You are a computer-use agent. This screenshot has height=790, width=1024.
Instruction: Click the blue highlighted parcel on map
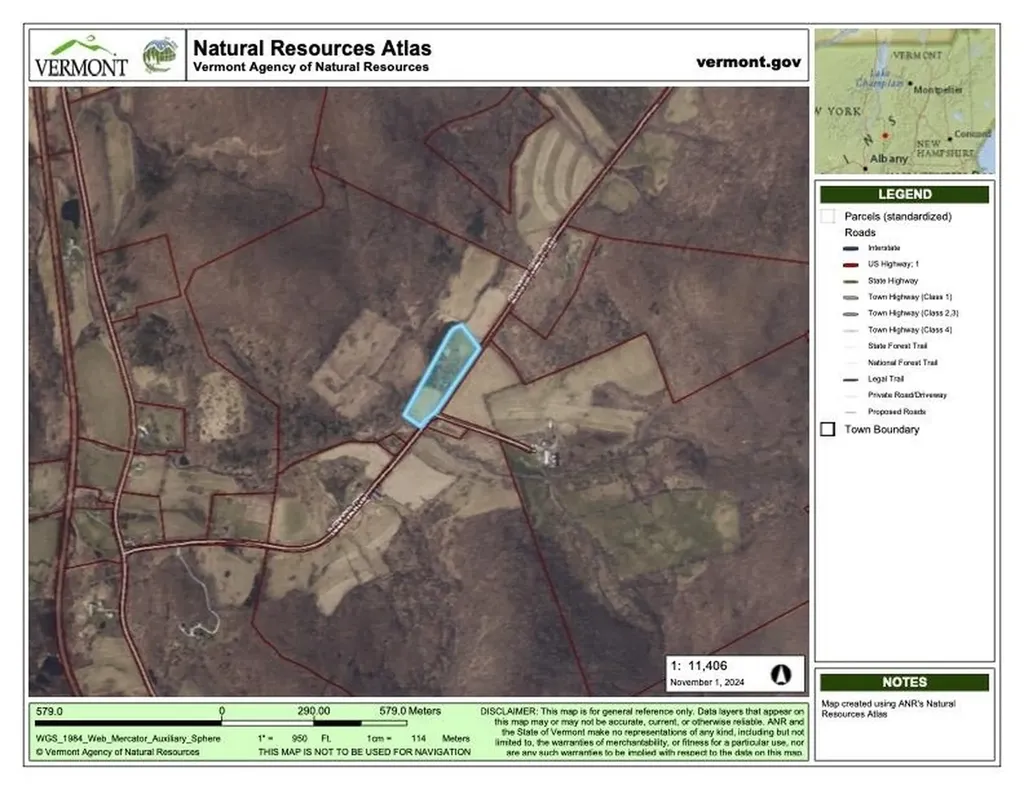tap(442, 374)
